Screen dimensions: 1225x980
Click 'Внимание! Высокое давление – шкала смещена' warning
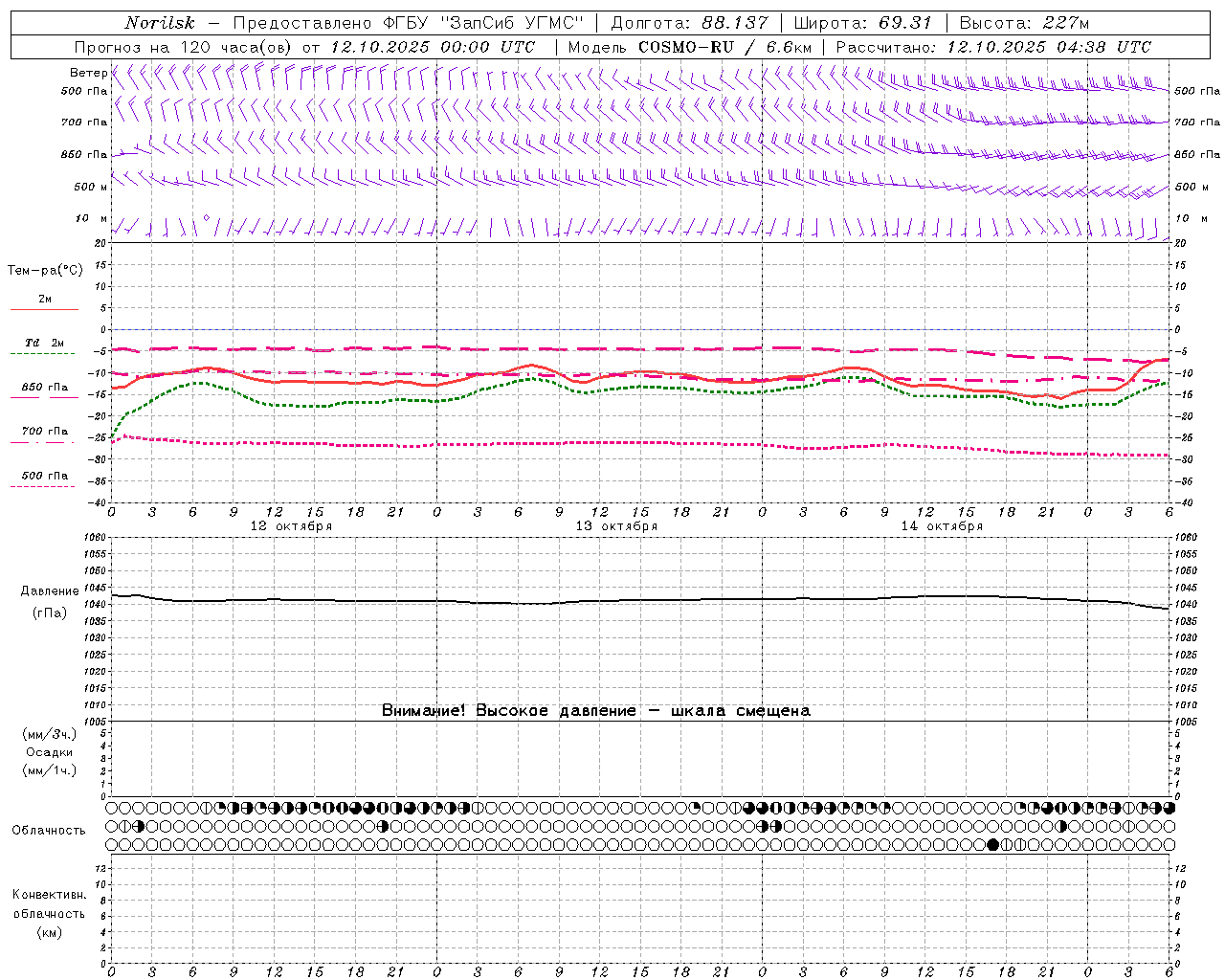pyautogui.click(x=596, y=711)
